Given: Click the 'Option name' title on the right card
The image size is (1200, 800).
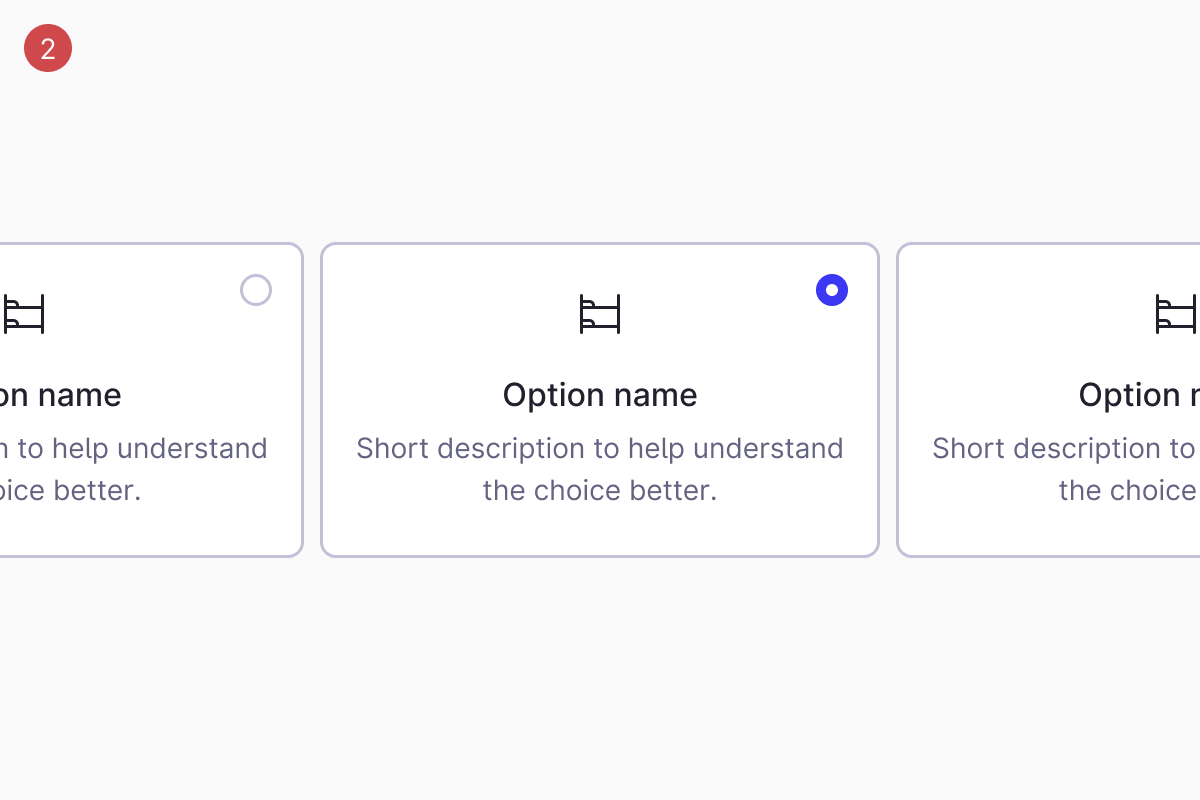Looking at the screenshot, I should (1139, 394).
